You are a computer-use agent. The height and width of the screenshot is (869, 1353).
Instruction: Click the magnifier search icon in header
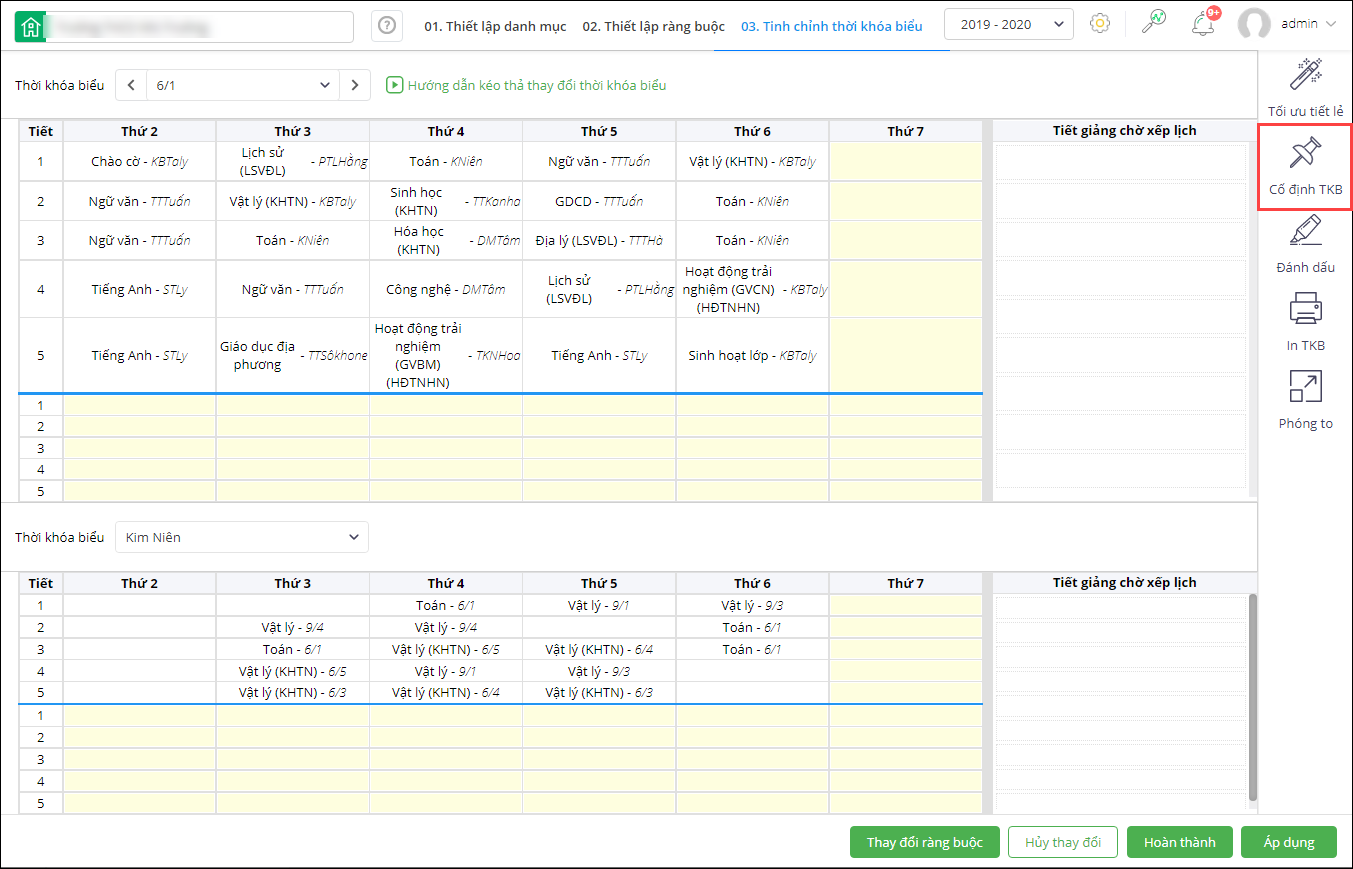point(1154,23)
